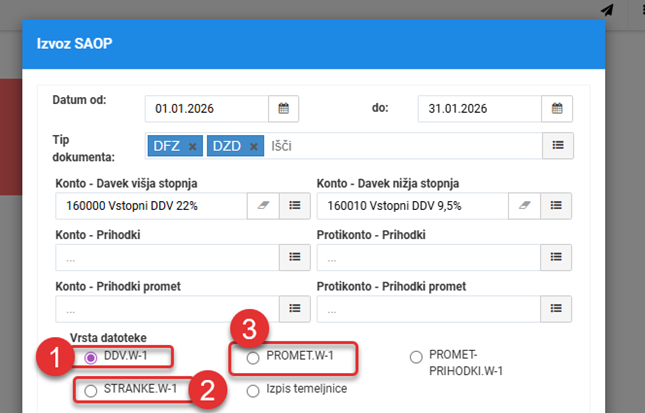Image resolution: width=645 pixels, height=413 pixels.
Task: Click the 'do' date field showing 31.01.2026
Action: 480,109
